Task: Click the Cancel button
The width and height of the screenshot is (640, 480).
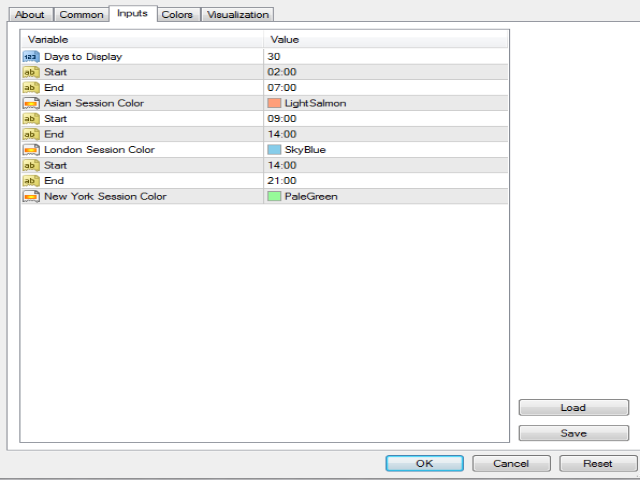Action: point(511,463)
